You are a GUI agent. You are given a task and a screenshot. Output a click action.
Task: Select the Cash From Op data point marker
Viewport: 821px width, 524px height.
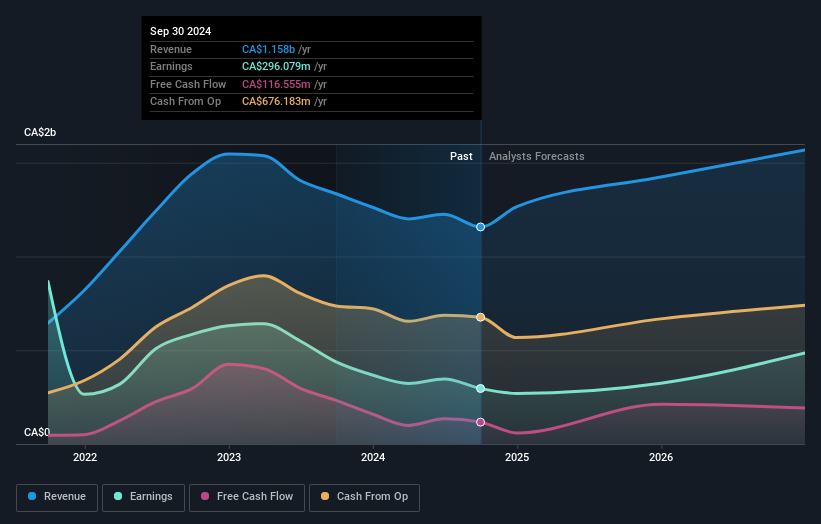click(x=481, y=317)
